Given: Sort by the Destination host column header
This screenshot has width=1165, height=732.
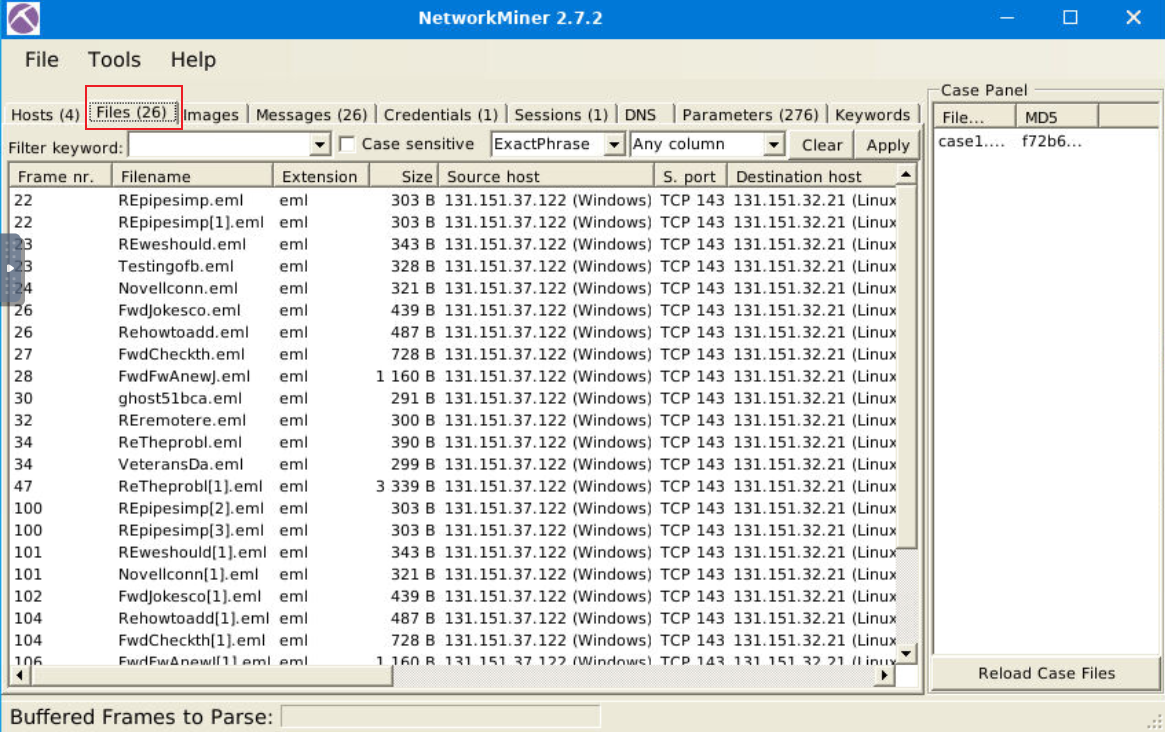Looking at the screenshot, I should coord(811,176).
